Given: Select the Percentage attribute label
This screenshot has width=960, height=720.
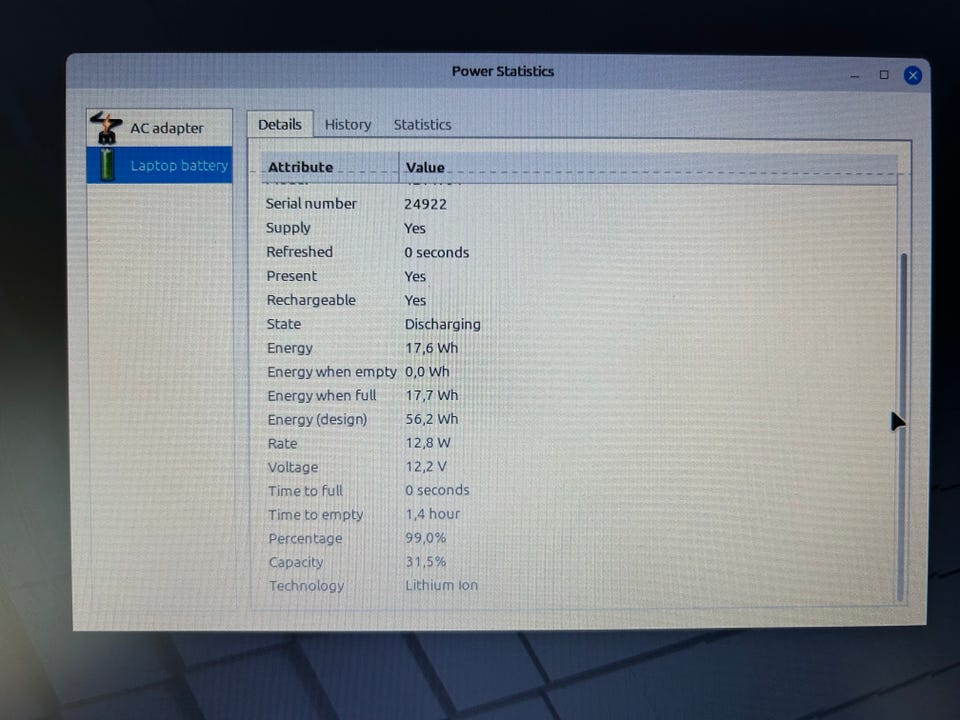Looking at the screenshot, I should coord(306,539).
